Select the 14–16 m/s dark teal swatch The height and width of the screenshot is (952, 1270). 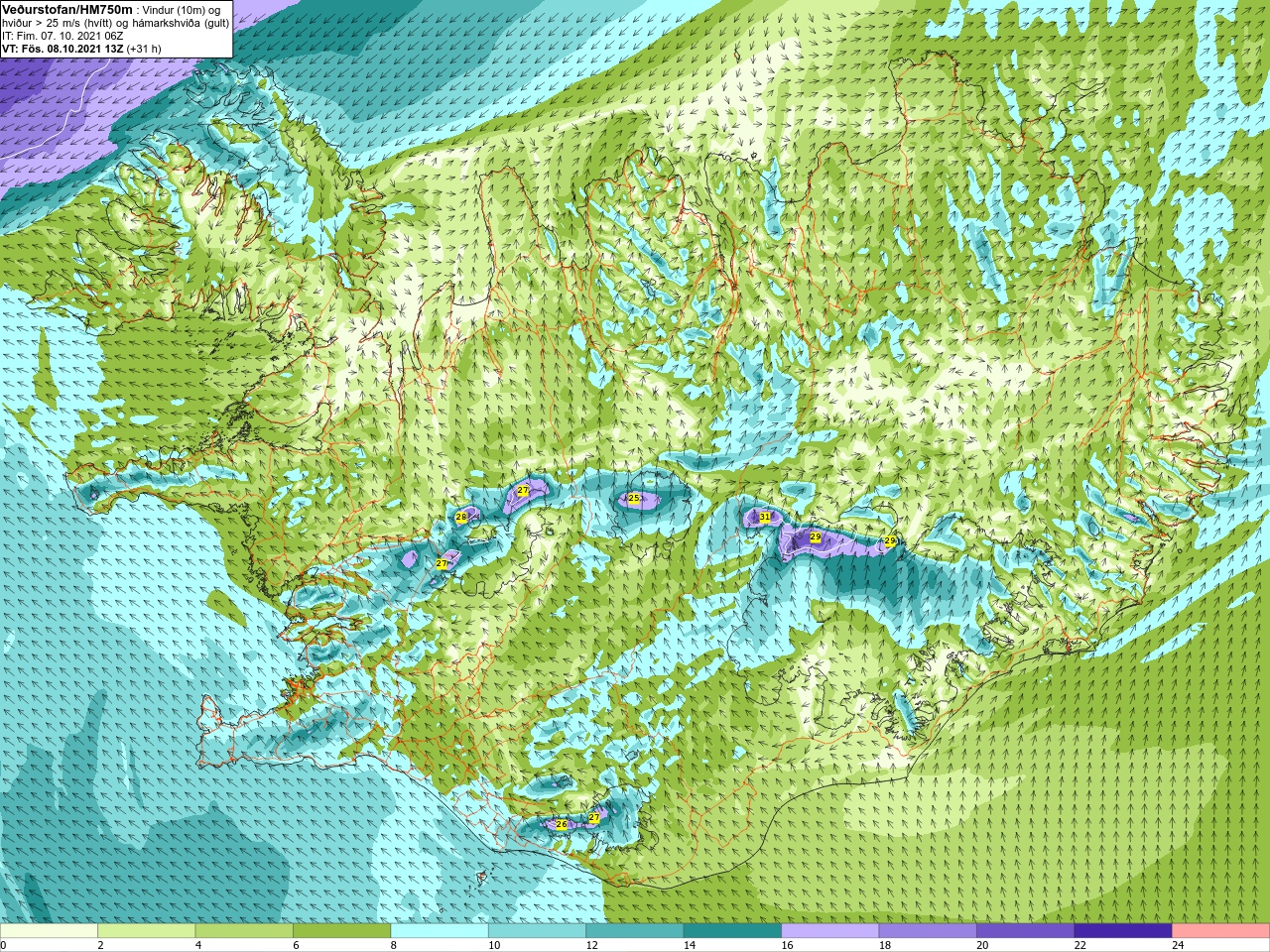click(x=733, y=931)
